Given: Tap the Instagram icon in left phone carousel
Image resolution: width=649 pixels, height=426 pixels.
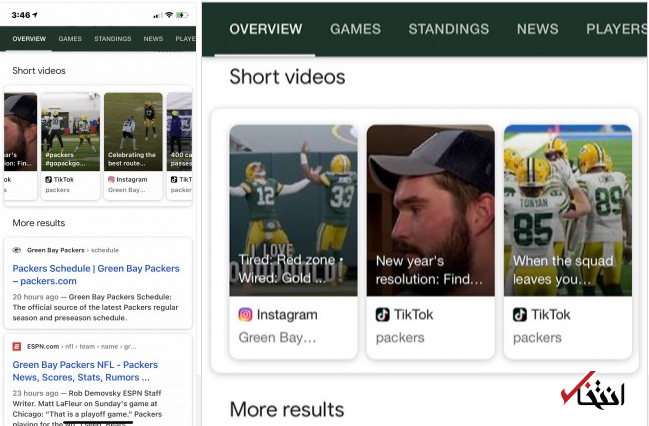Looking at the screenshot, I should tap(111, 179).
